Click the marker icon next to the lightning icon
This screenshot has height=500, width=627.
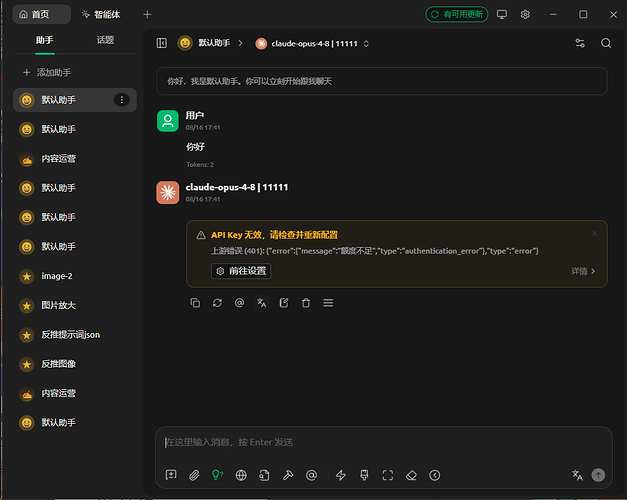pos(364,475)
